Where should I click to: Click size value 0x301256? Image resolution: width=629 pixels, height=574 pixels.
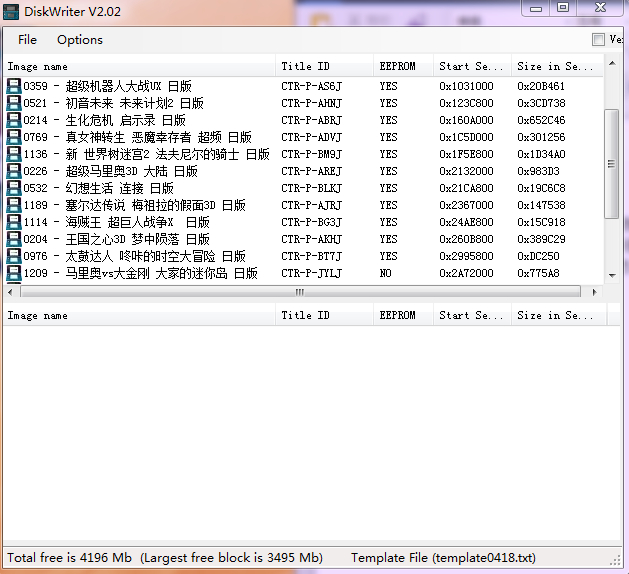click(x=541, y=137)
